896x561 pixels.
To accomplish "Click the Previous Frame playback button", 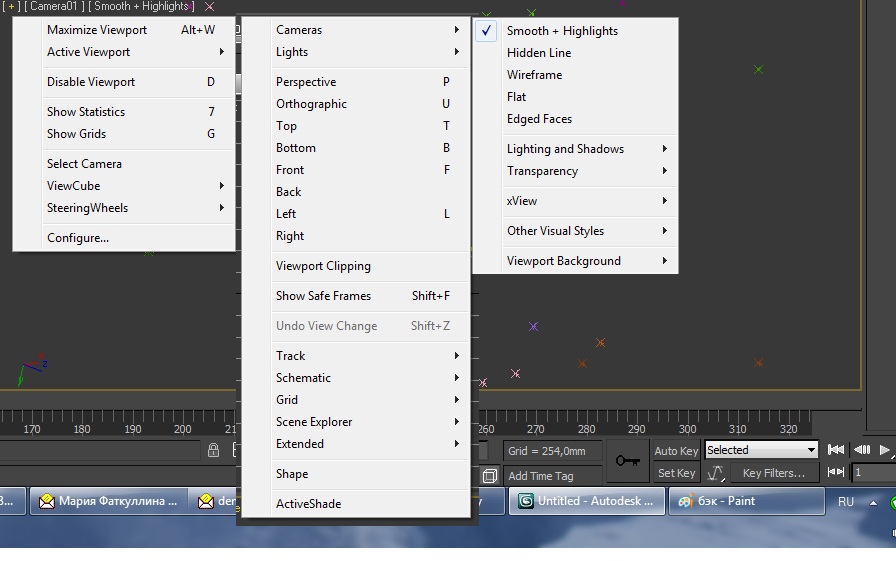I will click(x=862, y=450).
